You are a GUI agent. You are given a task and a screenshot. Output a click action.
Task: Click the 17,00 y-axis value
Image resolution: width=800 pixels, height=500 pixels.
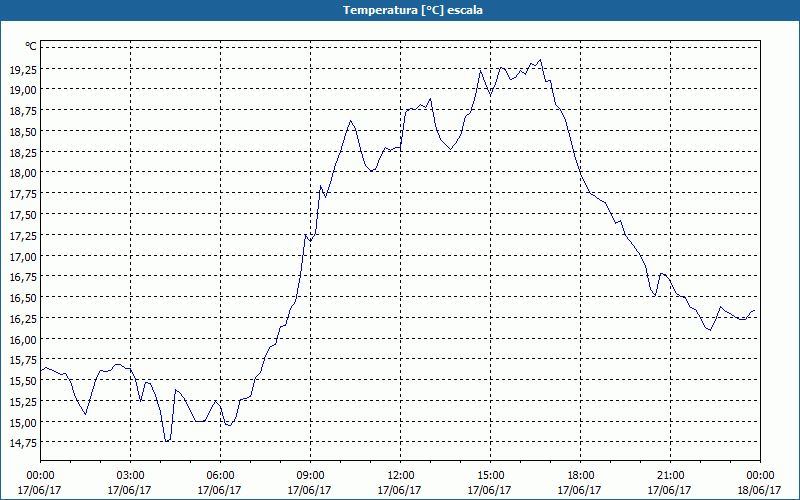[23, 256]
